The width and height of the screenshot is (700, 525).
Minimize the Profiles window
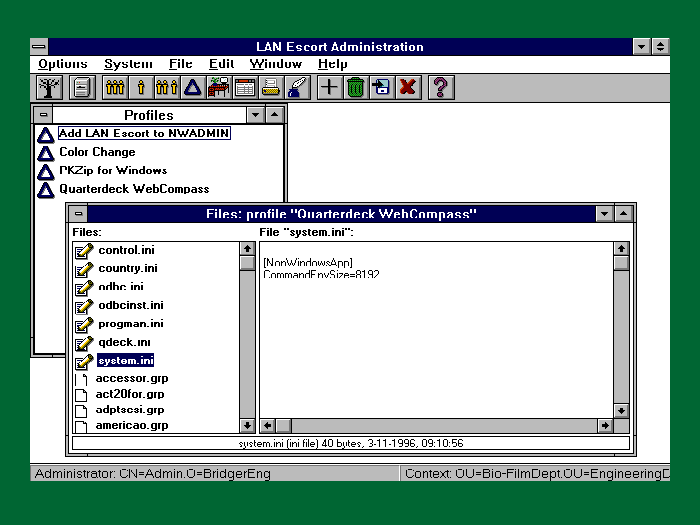point(255,115)
